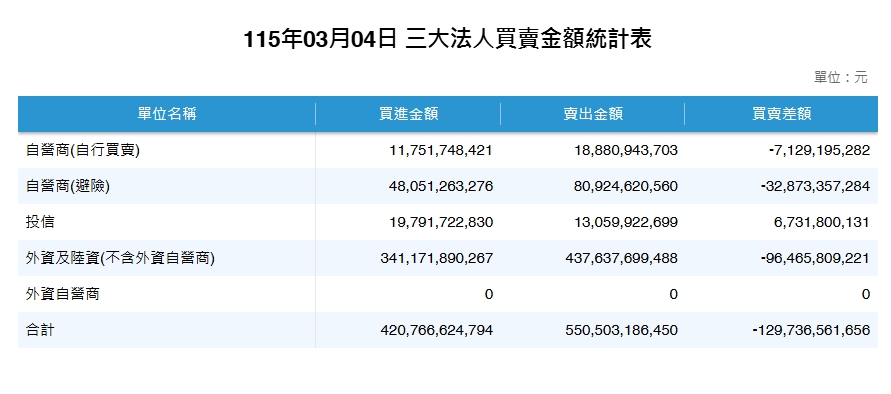Click the 單位名稱 column header
The width and height of the screenshot is (891, 394).
click(166, 114)
